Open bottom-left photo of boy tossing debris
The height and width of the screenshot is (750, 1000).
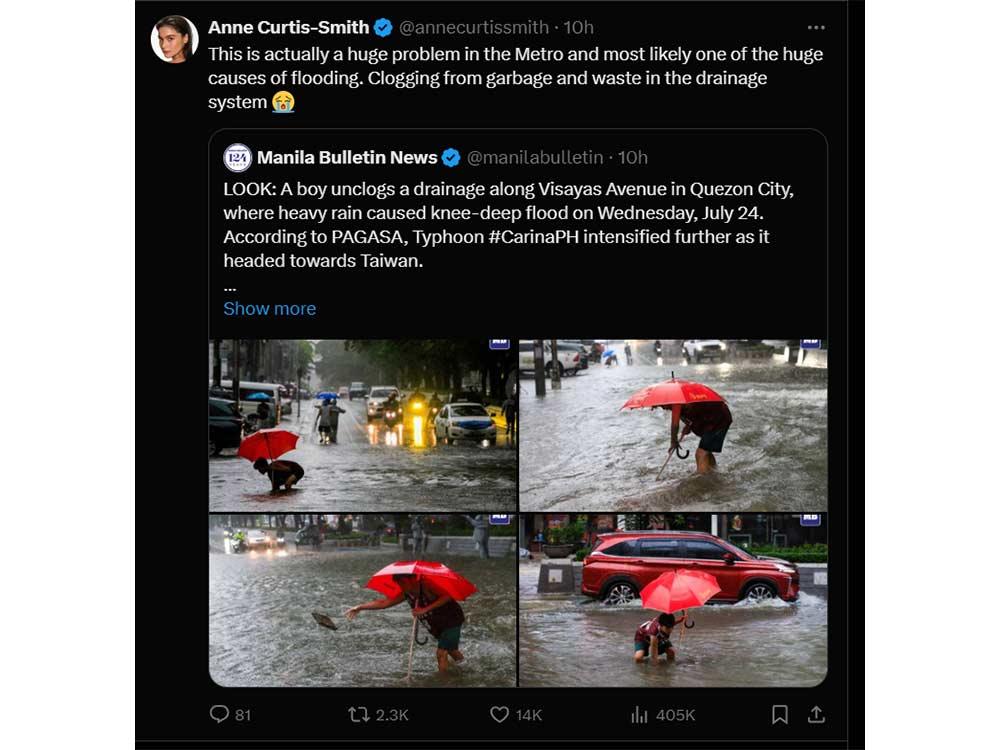362,600
